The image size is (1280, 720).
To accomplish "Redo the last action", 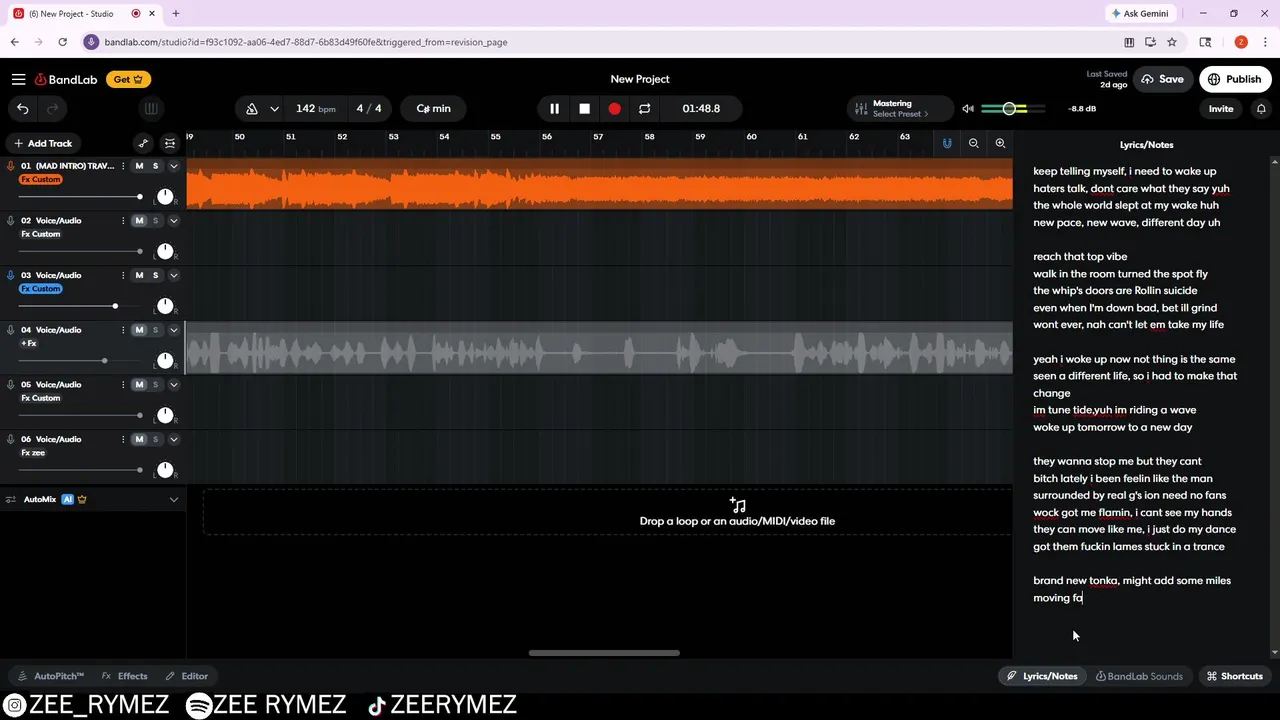I will [x=52, y=108].
